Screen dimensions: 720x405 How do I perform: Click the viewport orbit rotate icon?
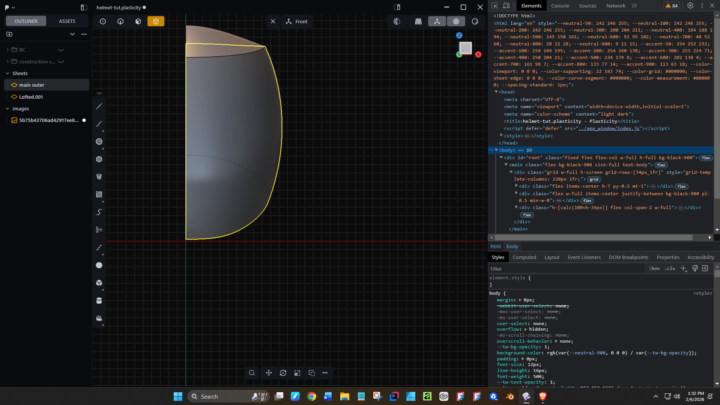pos(283,373)
